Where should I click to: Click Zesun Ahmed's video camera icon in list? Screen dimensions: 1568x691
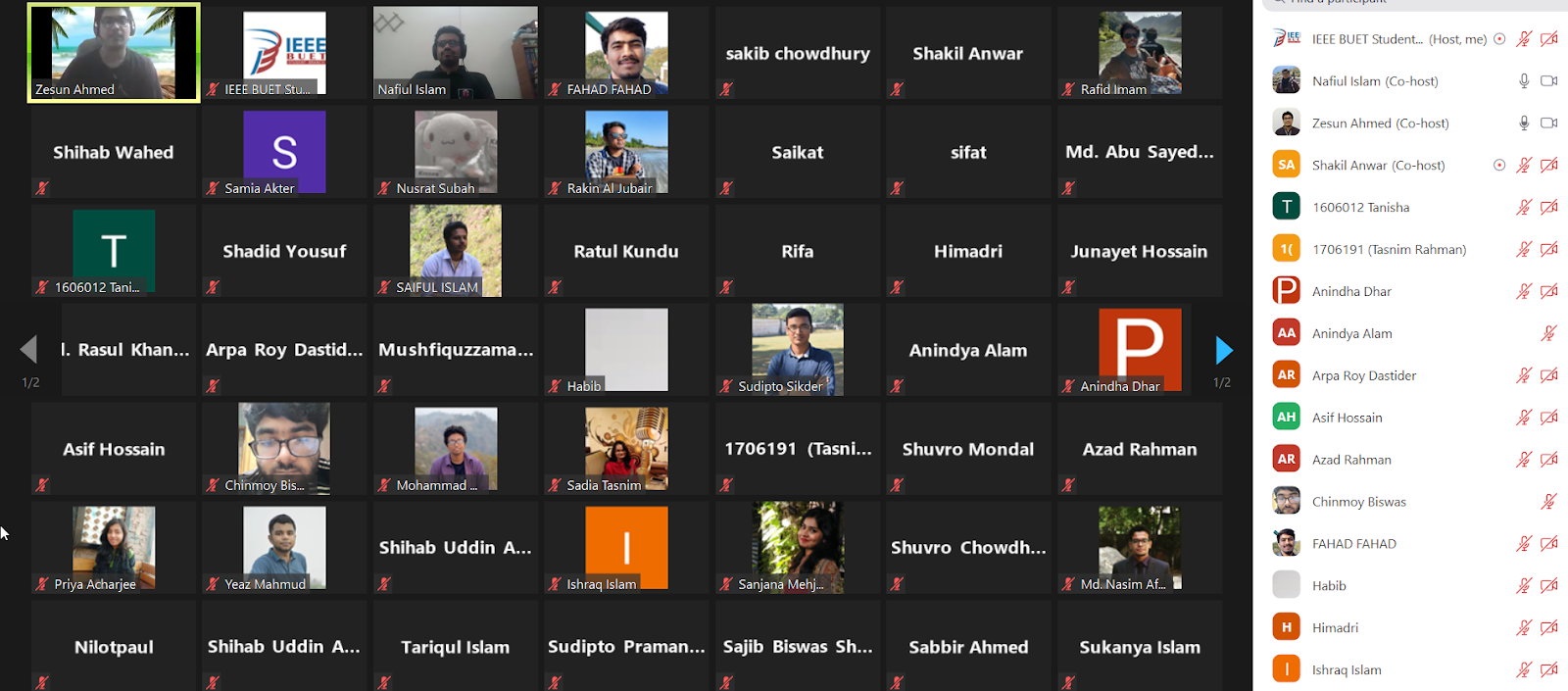1549,123
